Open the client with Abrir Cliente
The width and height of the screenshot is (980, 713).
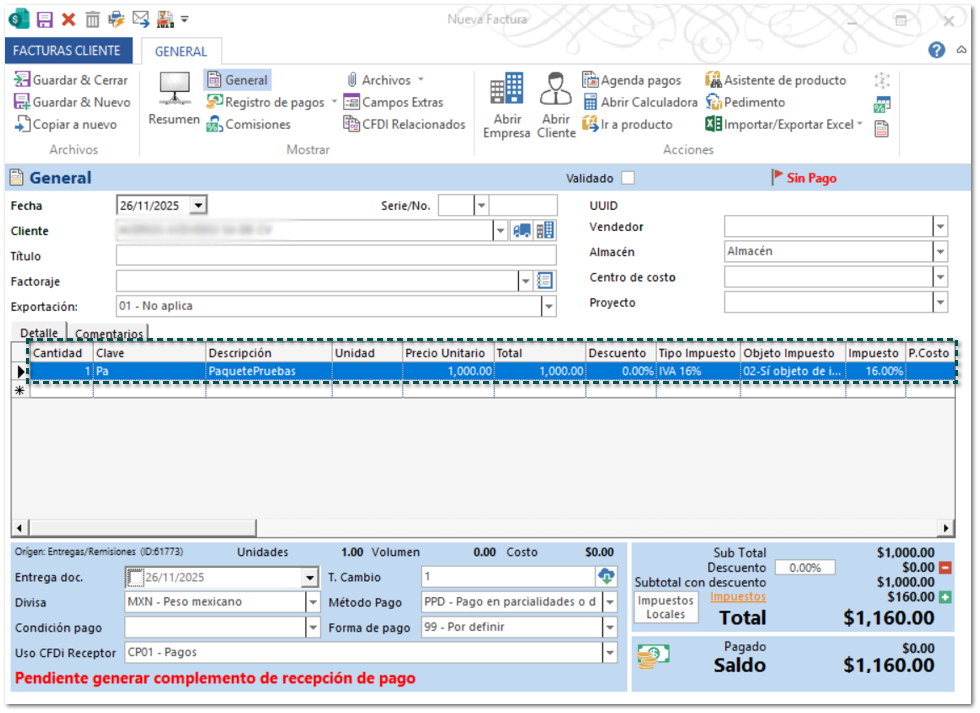click(x=556, y=103)
